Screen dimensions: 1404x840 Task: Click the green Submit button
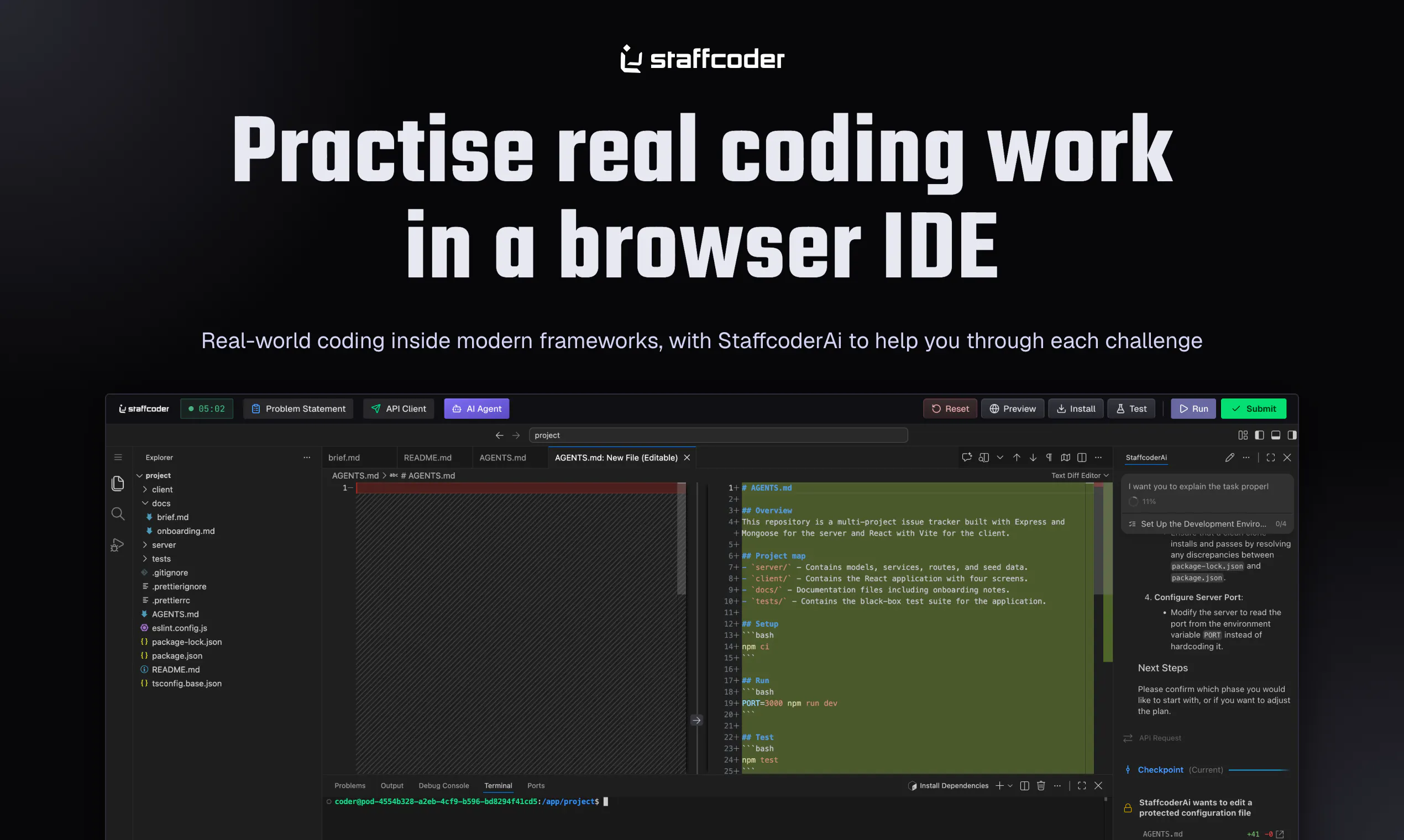coord(1254,409)
